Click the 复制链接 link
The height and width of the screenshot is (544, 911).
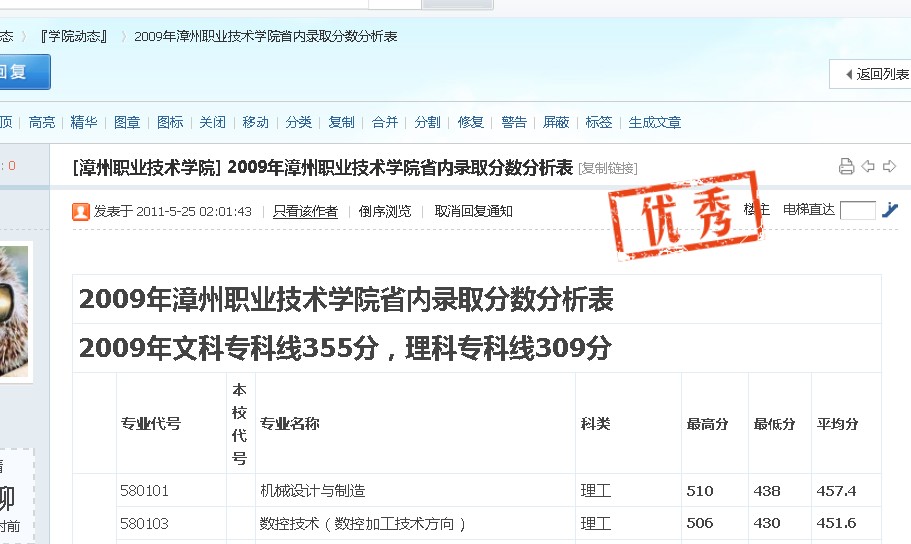coord(608,169)
